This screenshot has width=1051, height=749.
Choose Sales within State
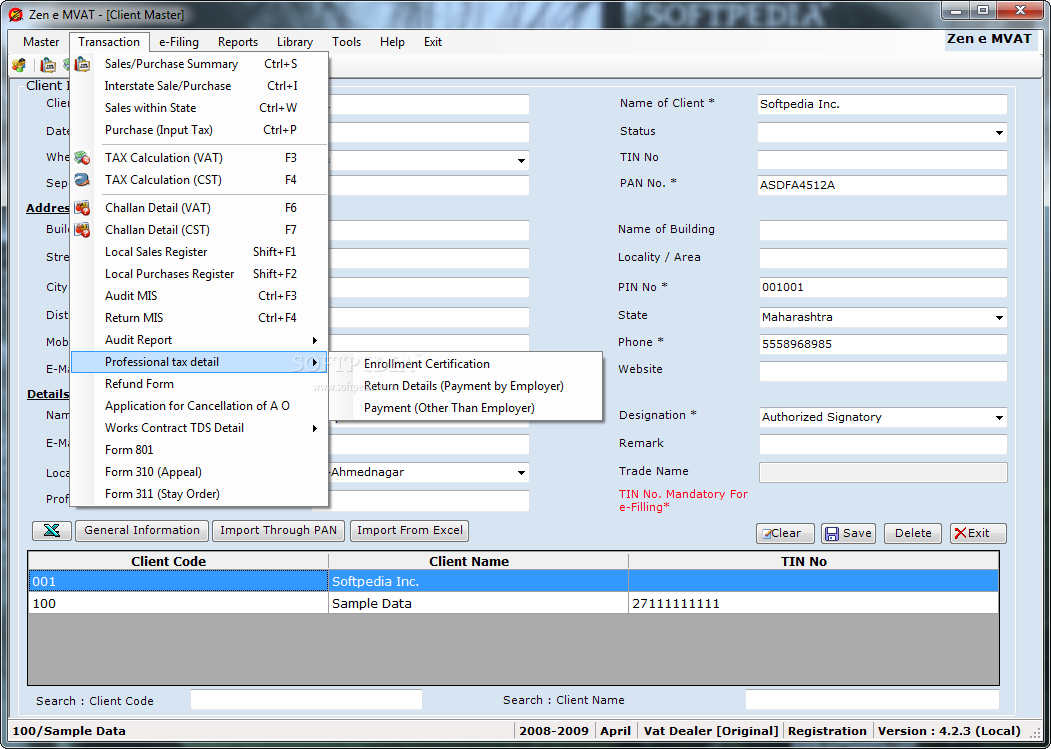pos(199,108)
